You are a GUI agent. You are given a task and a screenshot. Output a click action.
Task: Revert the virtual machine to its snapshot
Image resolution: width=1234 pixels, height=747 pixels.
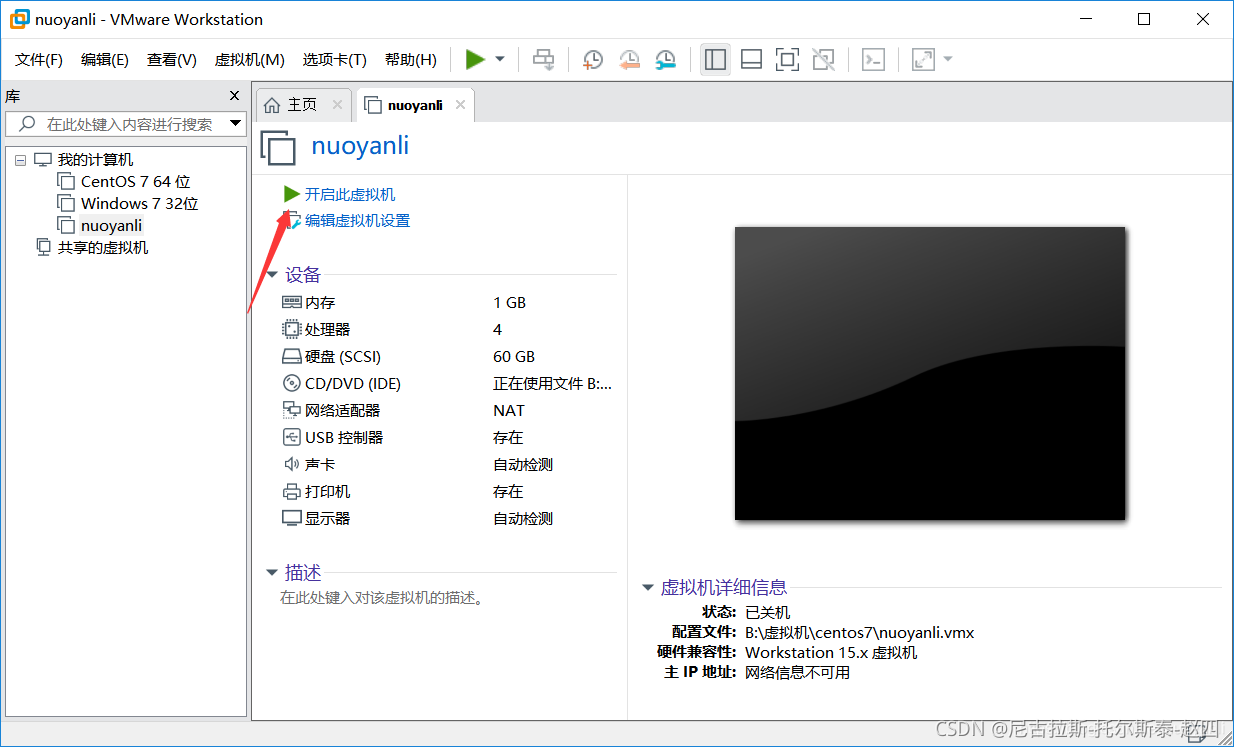(629, 59)
